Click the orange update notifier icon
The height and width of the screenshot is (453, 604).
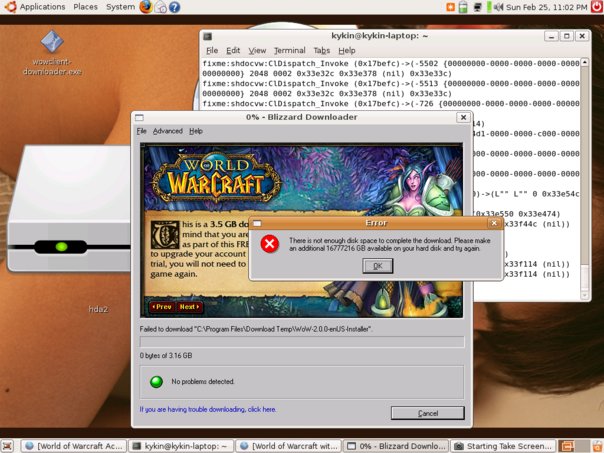click(450, 7)
